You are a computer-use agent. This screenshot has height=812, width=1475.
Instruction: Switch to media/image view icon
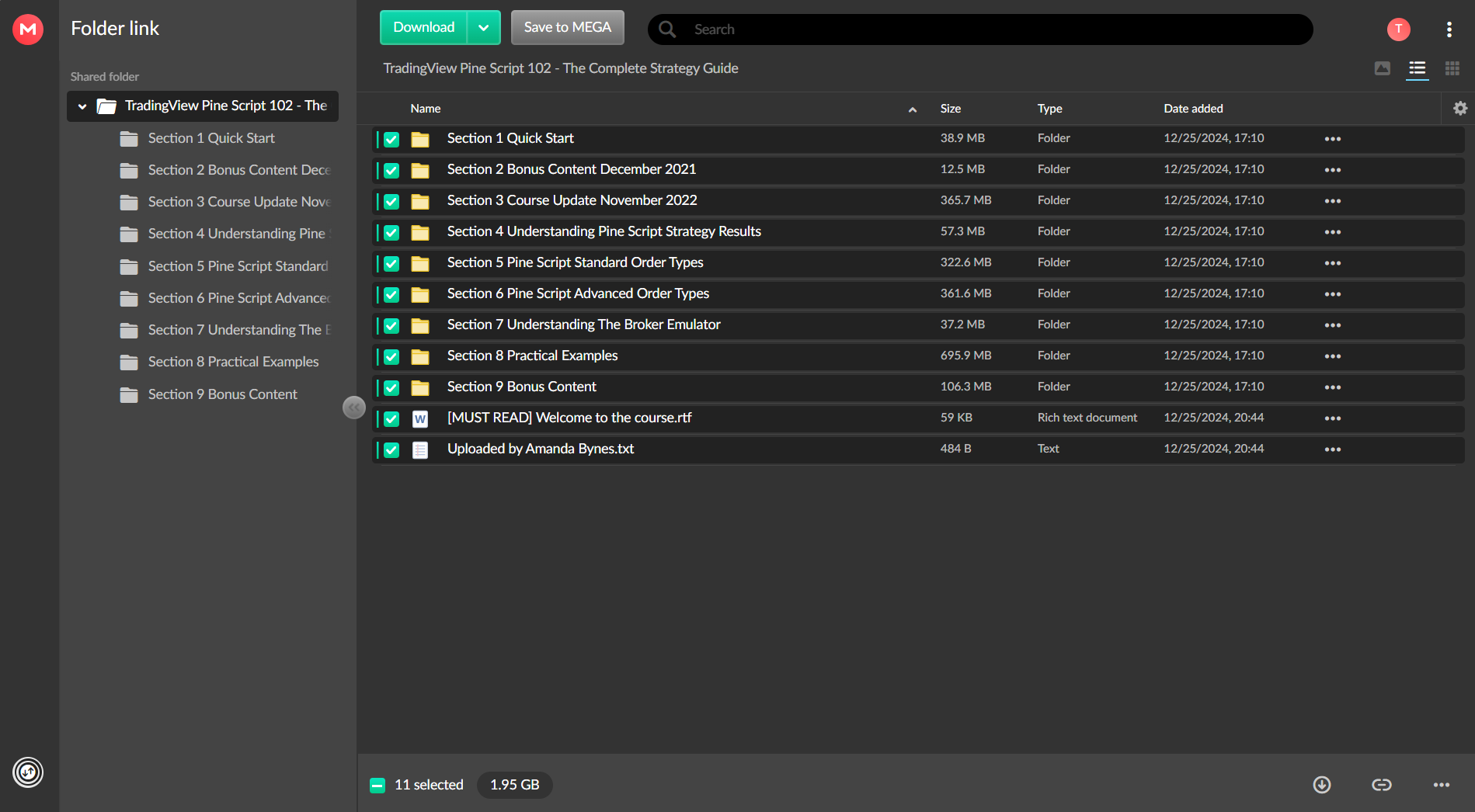(1383, 68)
